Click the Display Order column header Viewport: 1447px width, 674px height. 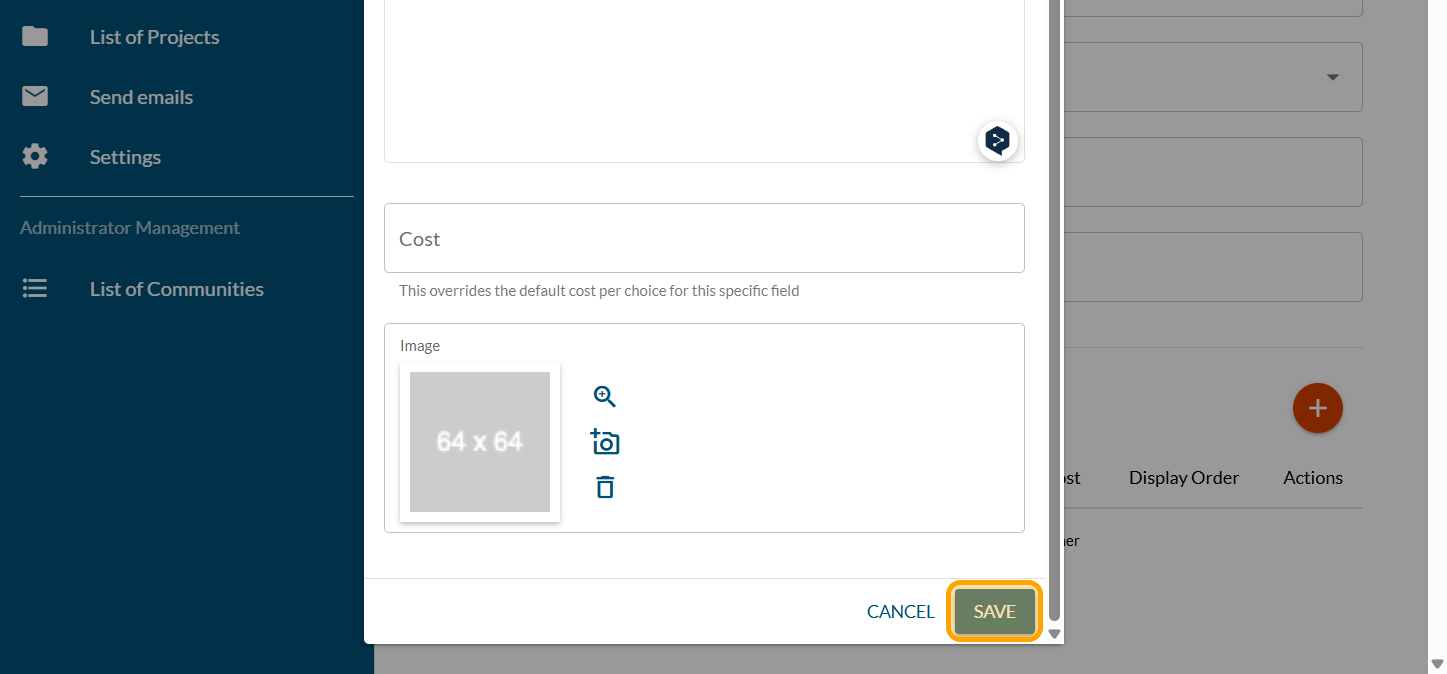point(1183,478)
